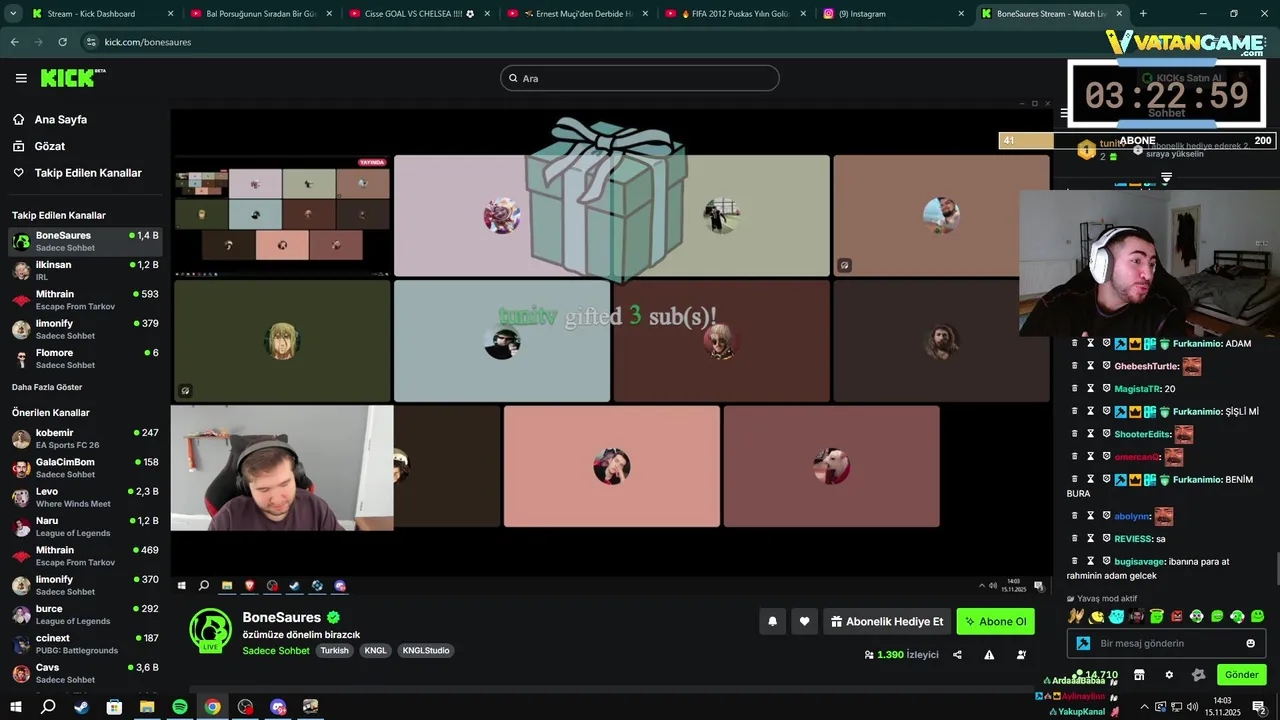Open Flomore channel in sidebar

coord(85,358)
